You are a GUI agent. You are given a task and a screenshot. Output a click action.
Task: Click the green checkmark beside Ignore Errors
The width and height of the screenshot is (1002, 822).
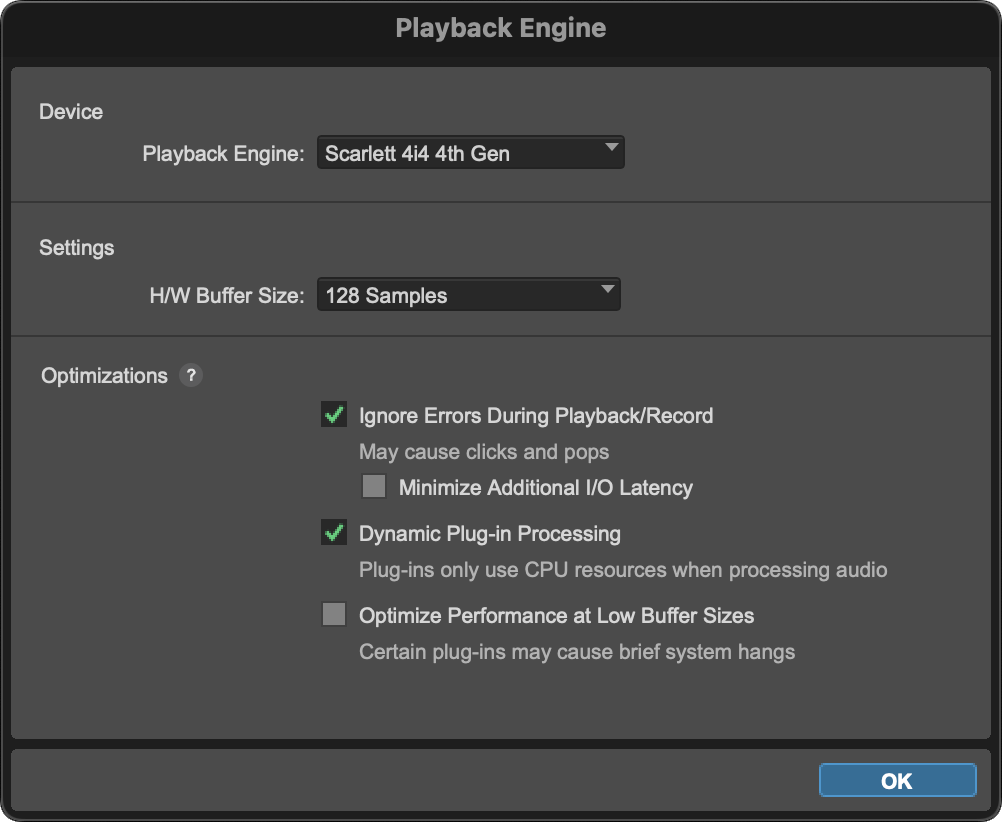(x=334, y=415)
